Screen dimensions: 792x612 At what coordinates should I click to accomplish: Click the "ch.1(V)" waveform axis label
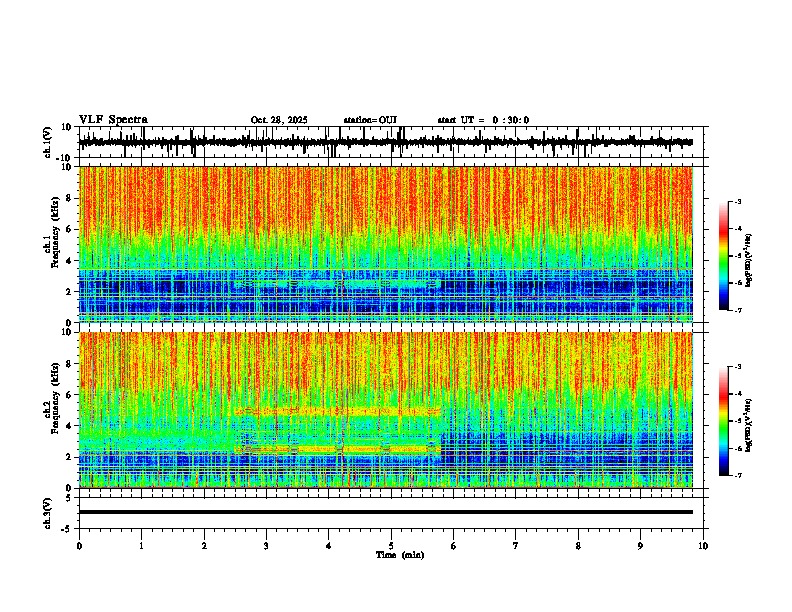[48, 142]
